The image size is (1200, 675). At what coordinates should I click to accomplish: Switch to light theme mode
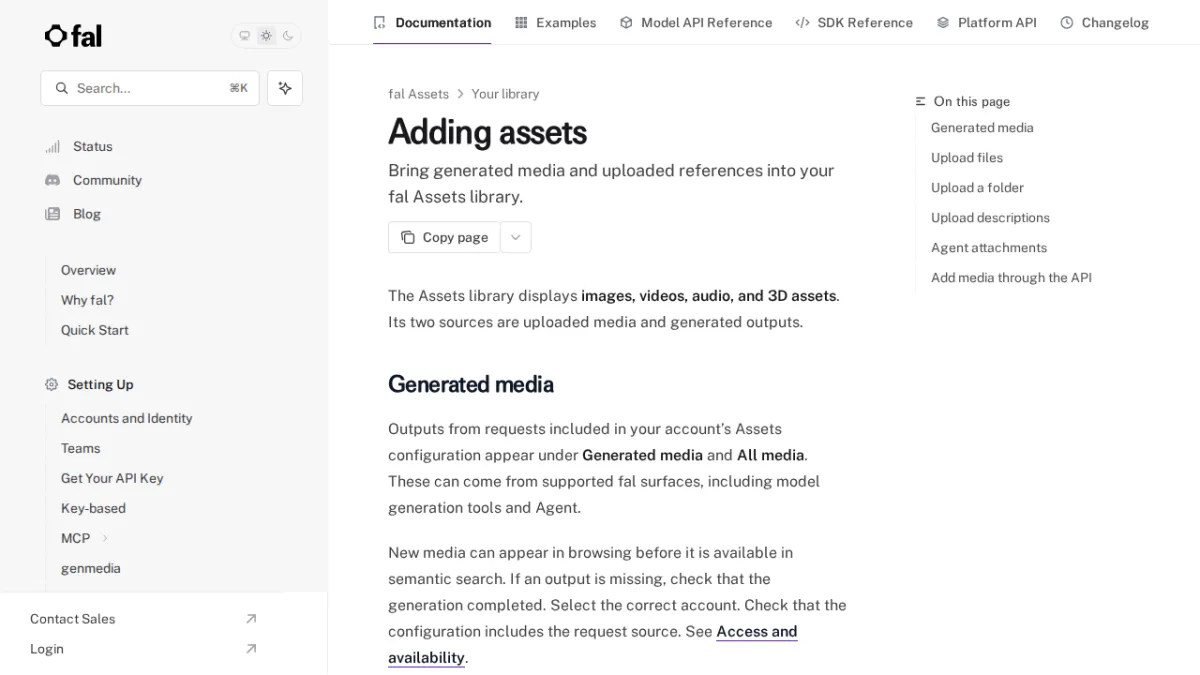click(266, 36)
